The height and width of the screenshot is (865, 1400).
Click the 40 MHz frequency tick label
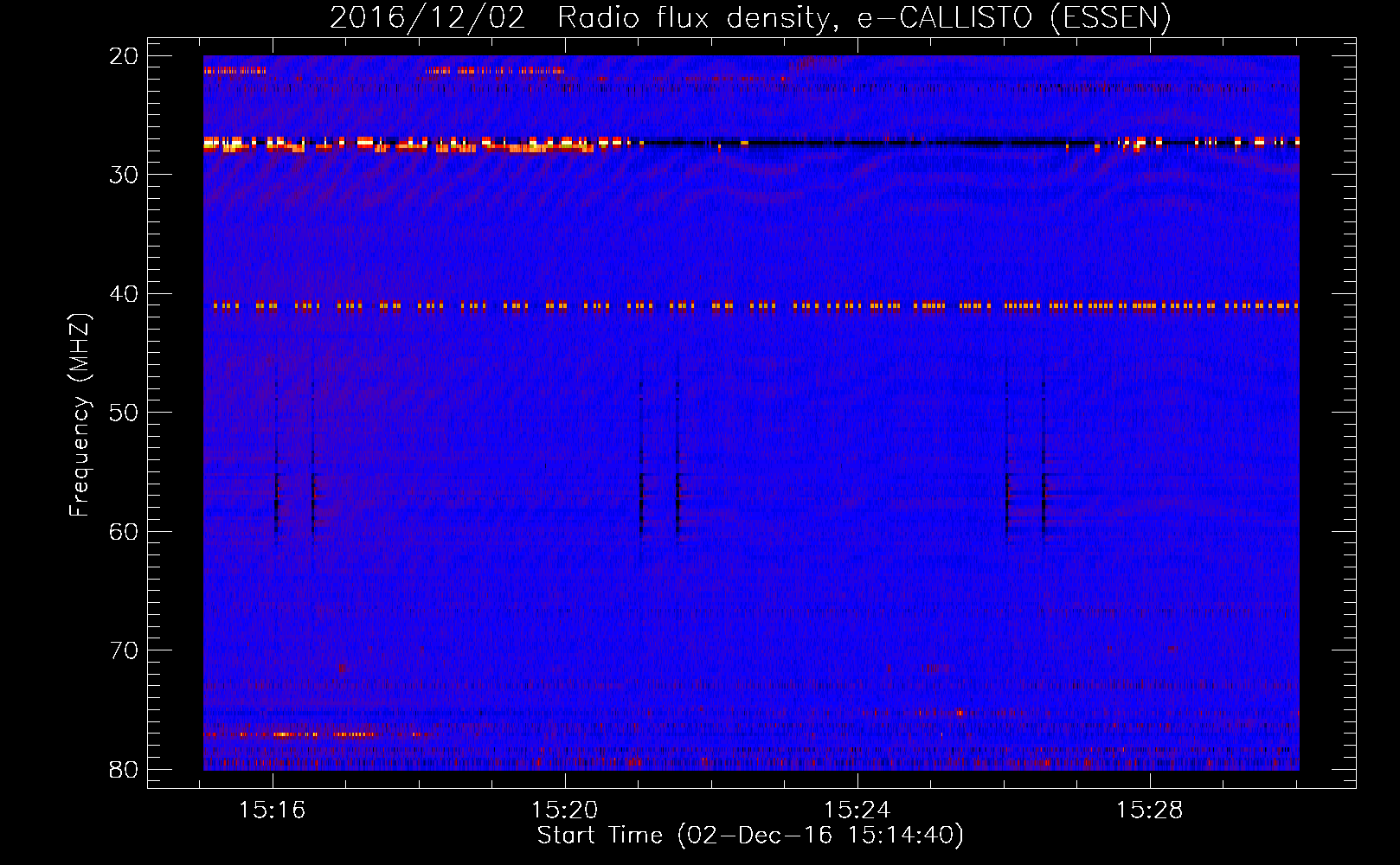click(x=124, y=294)
